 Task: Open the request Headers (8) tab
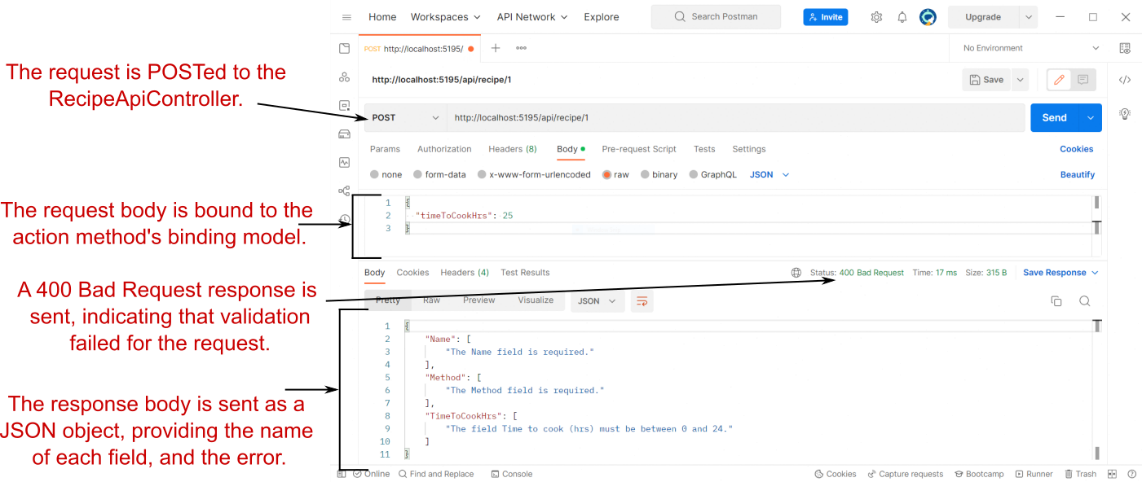(512, 149)
